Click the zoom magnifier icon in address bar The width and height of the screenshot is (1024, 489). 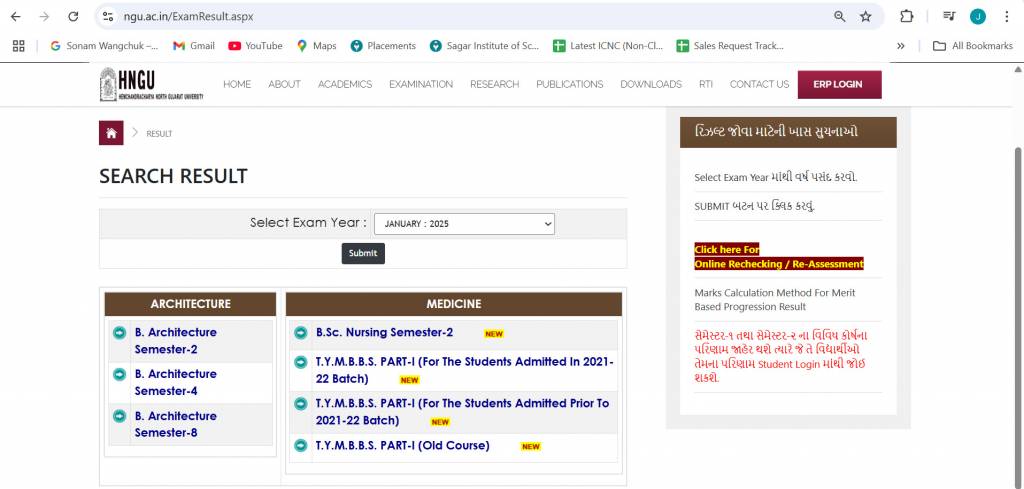click(x=840, y=17)
